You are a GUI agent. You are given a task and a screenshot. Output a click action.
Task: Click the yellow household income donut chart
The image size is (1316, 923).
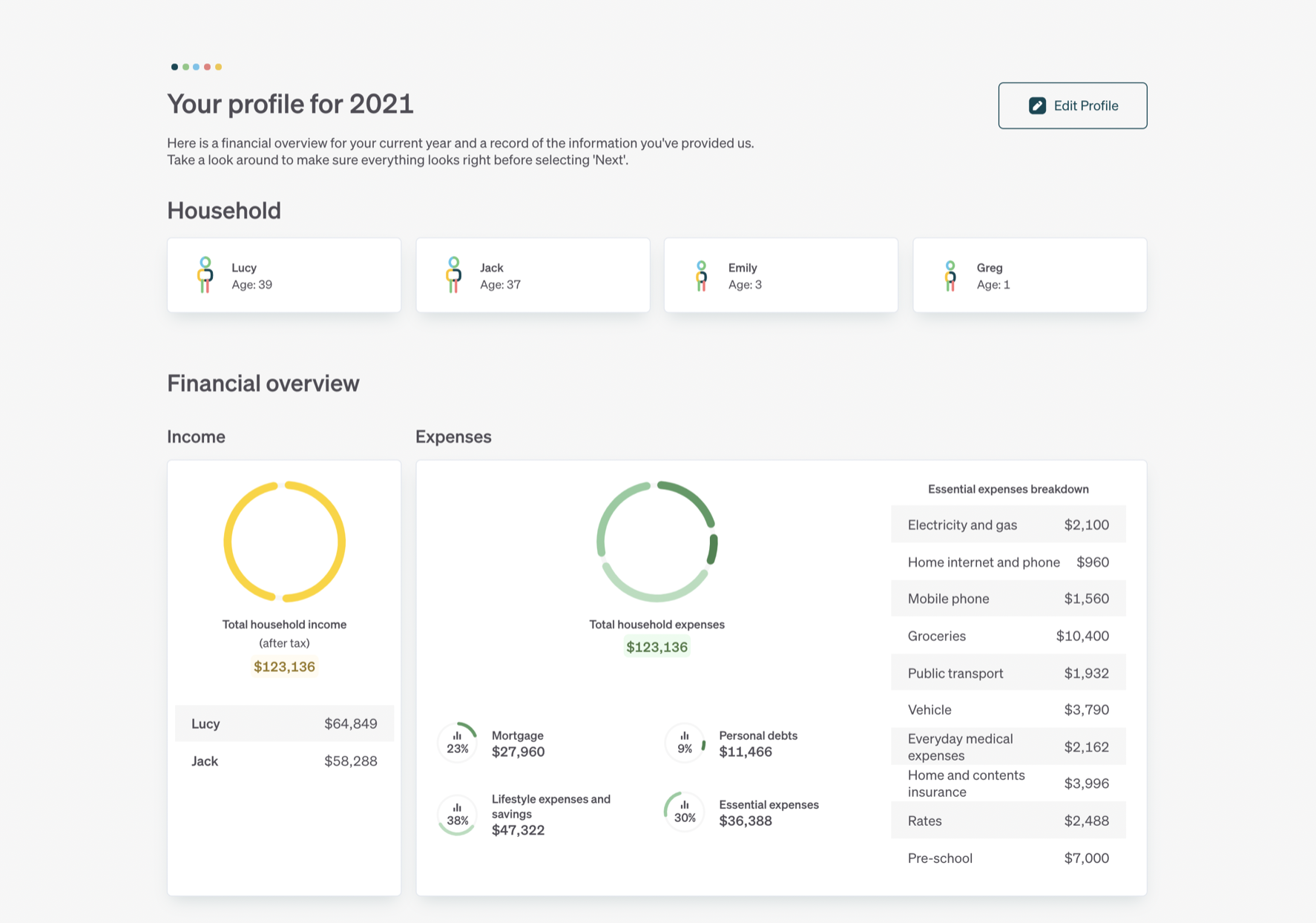coord(284,542)
